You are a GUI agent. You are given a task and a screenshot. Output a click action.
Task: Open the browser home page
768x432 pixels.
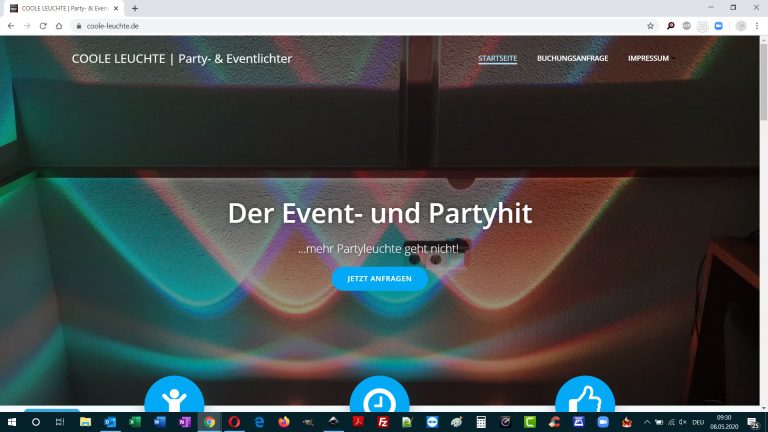[x=59, y=26]
